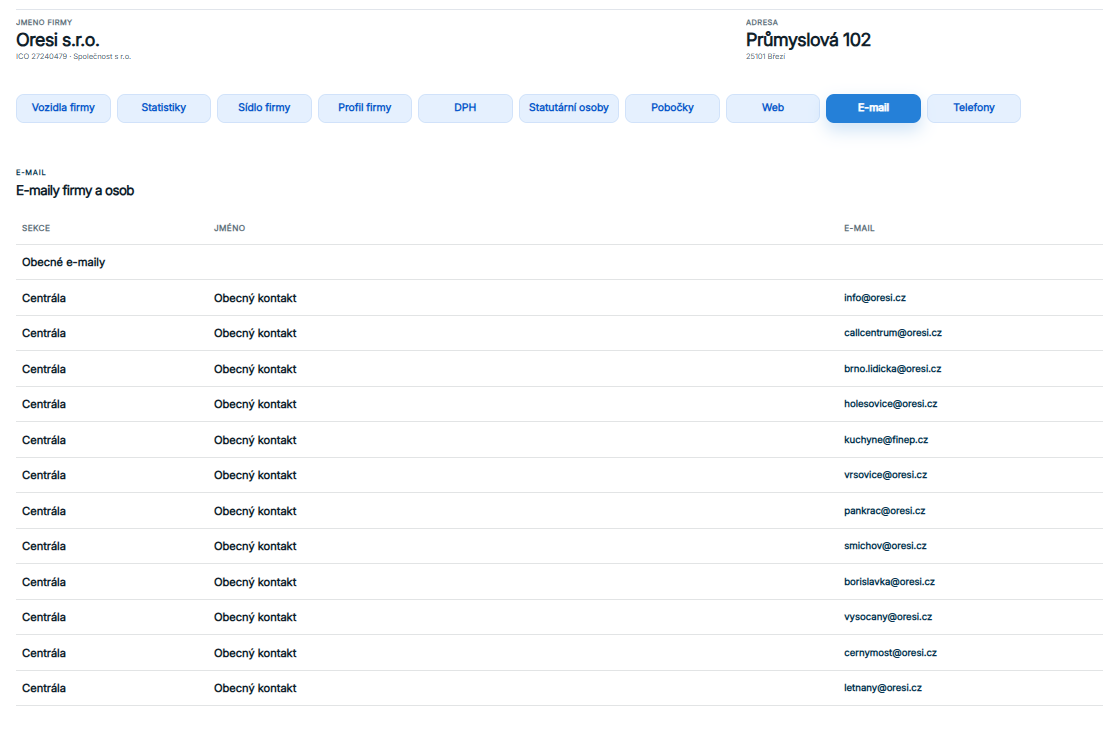Open the Telefony tab
This screenshot has width=1103, height=736.
(974, 108)
